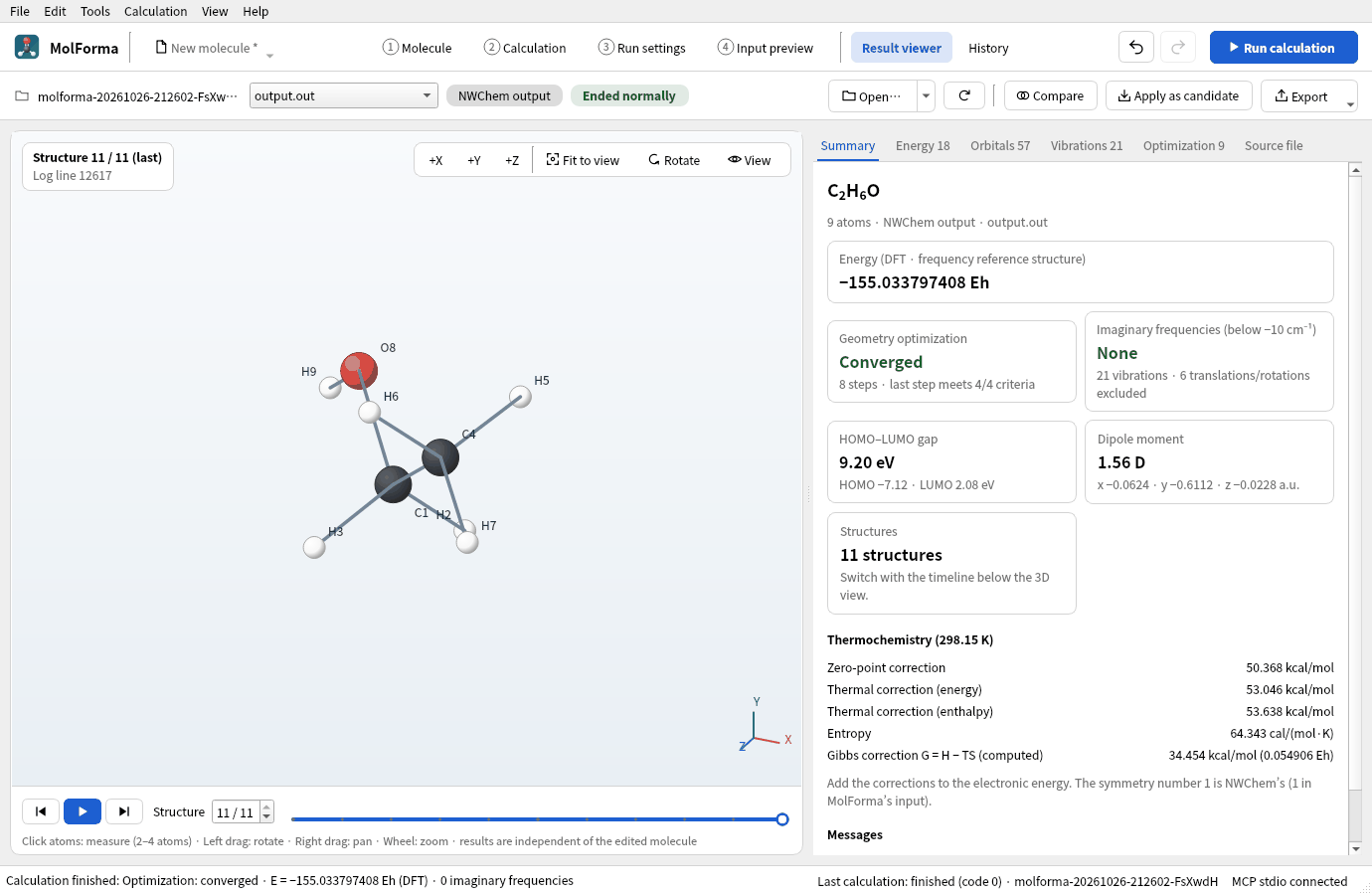Click the folder icon beside project name
Image resolution: width=1372 pixels, height=895 pixels.
22,96
